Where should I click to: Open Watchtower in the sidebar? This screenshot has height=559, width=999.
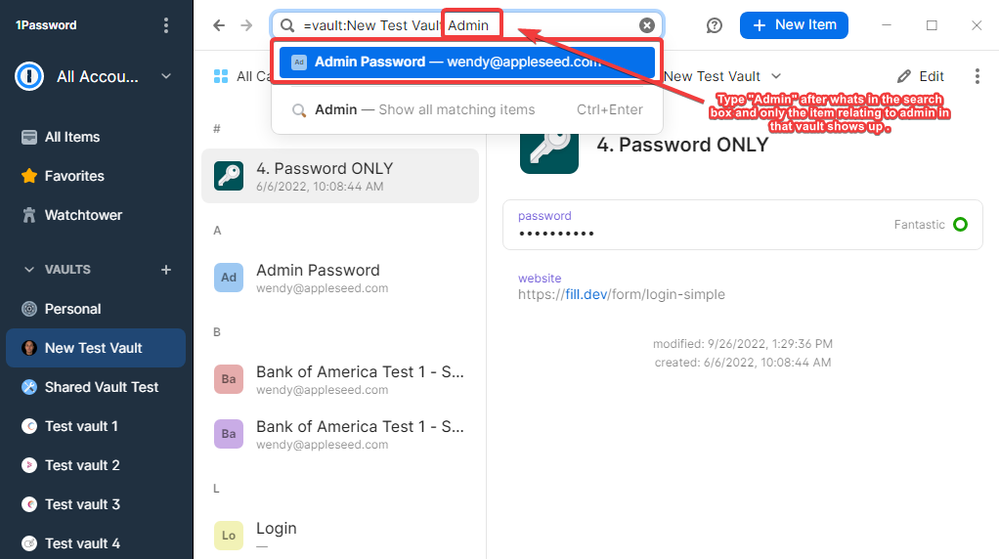point(83,215)
